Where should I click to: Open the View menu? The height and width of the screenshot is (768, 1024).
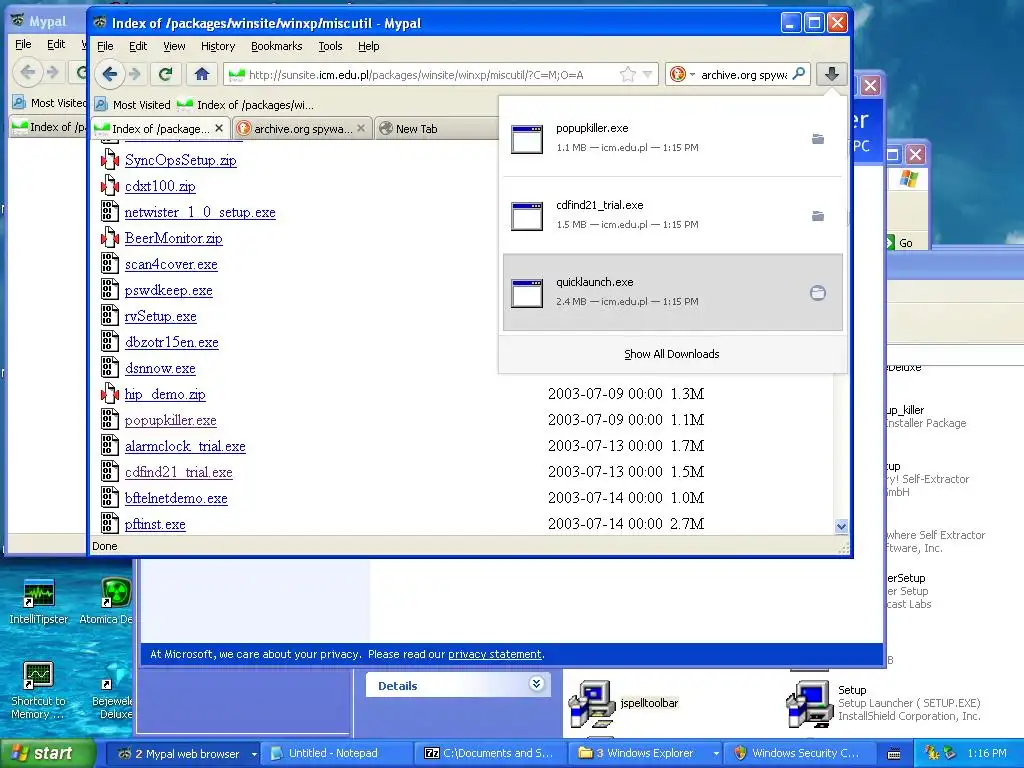tap(174, 46)
